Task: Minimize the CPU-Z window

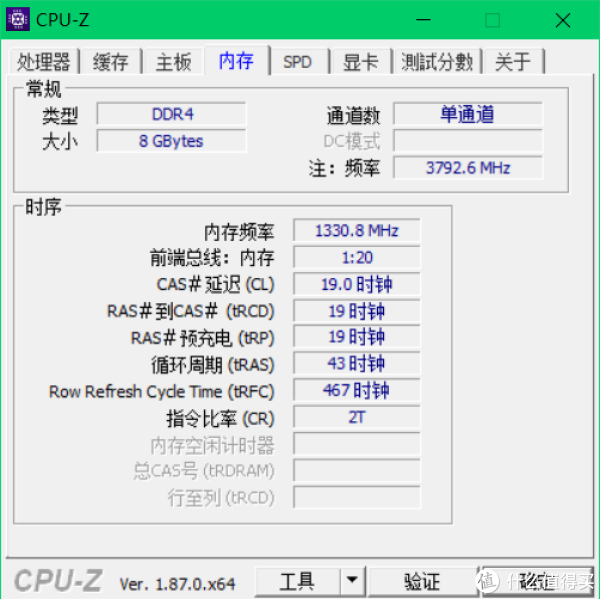Action: coord(424,20)
